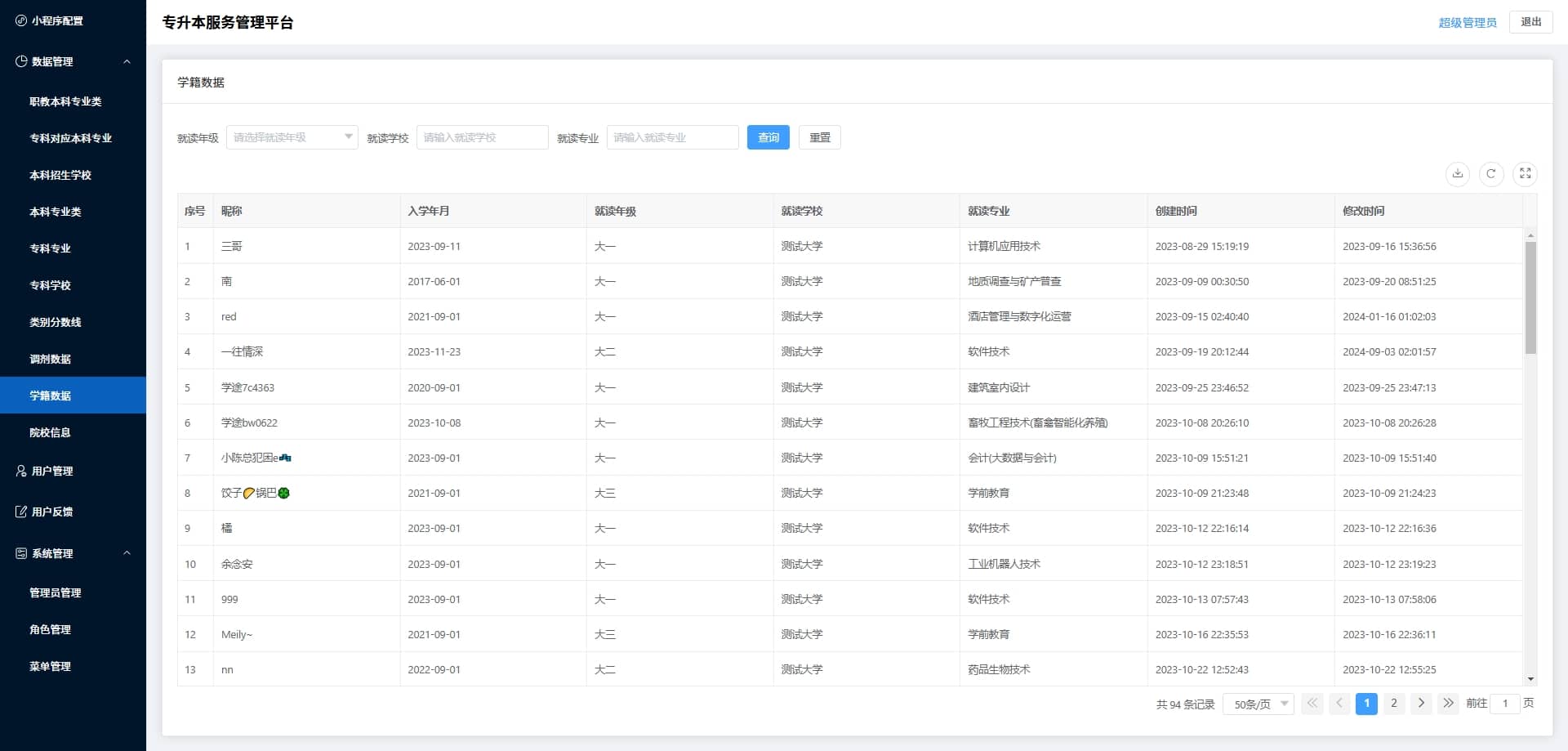Screen dimensions: 1568x751
Task: Click nickname Meily~ cell
Action: coord(237,634)
